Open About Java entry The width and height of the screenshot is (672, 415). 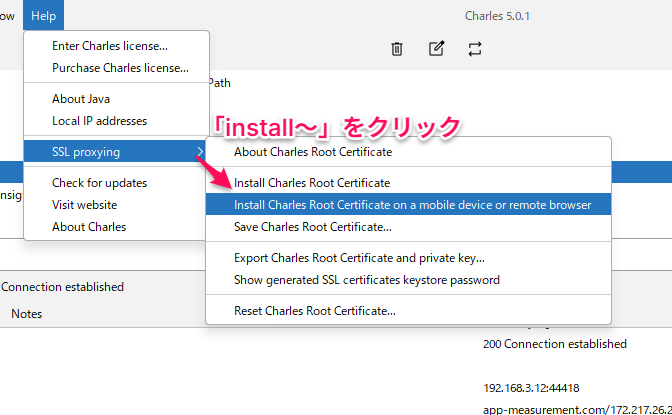coord(116,99)
